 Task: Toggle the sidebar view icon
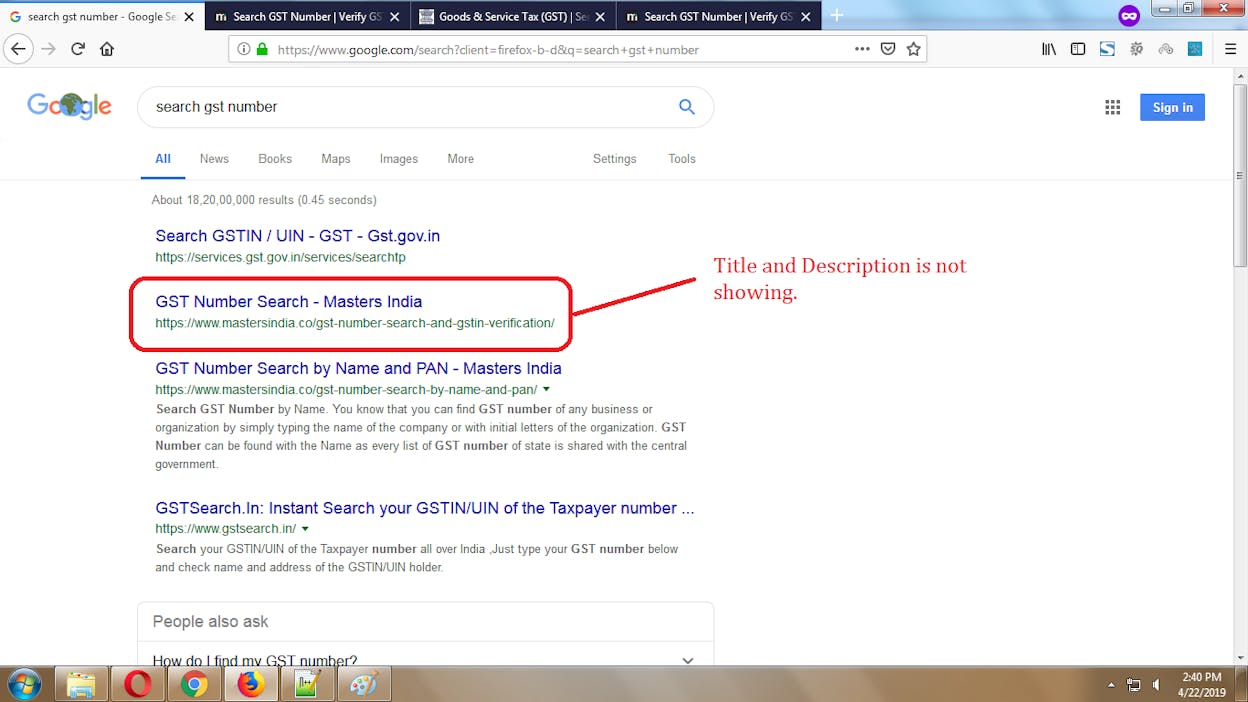1078,49
